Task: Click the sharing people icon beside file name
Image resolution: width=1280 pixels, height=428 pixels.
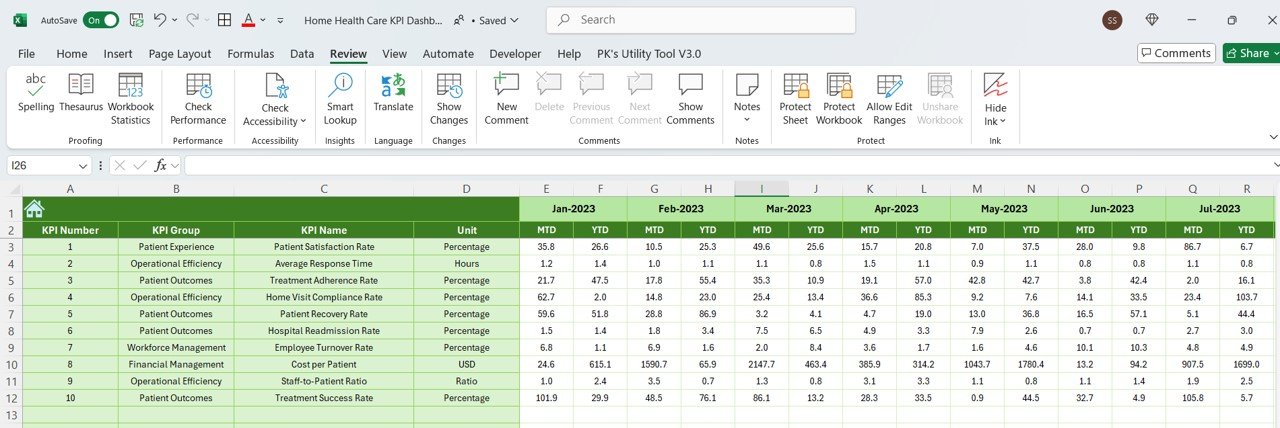Action: pyautogui.click(x=459, y=20)
